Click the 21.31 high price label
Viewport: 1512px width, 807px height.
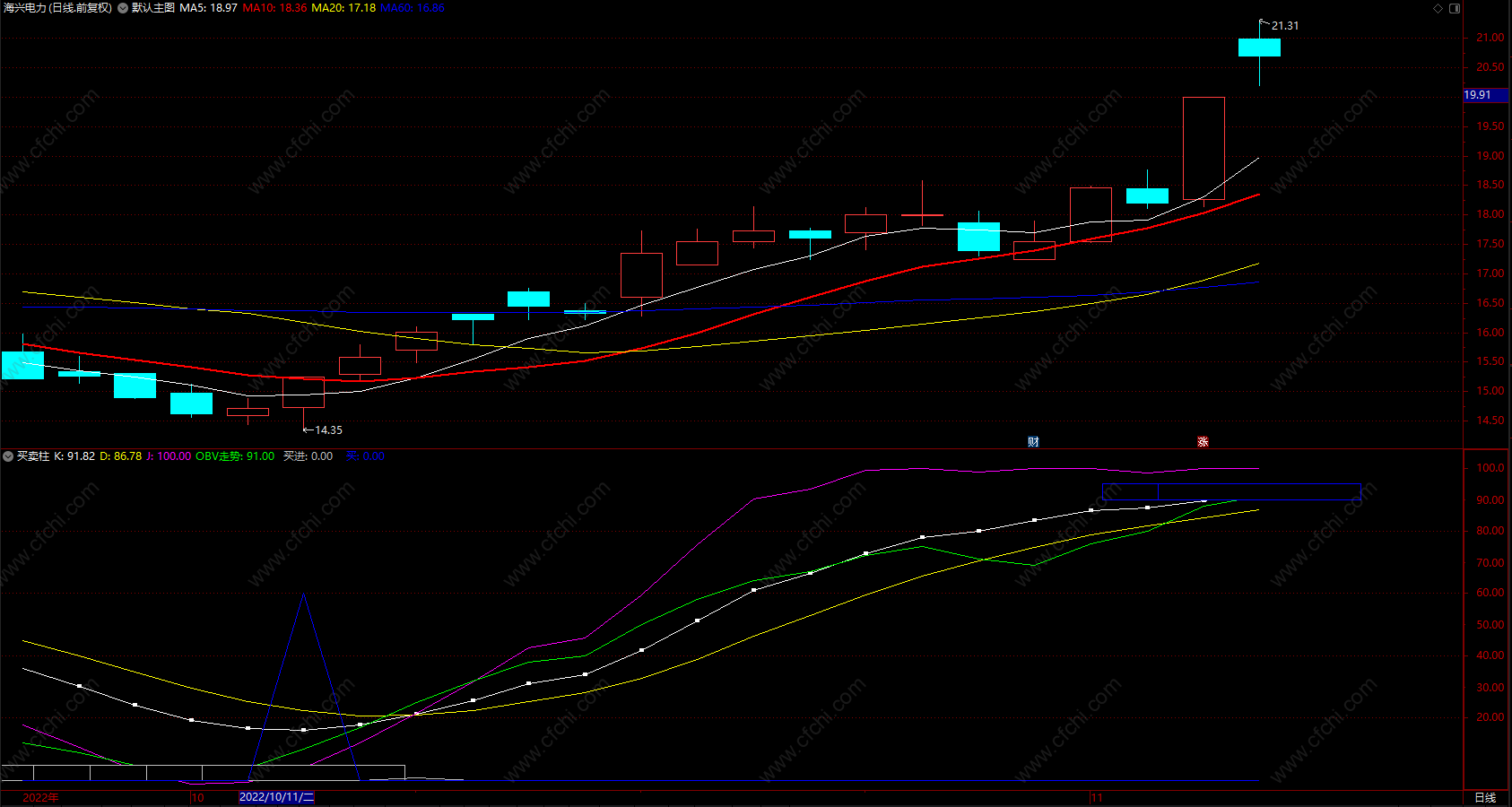coord(1284,26)
